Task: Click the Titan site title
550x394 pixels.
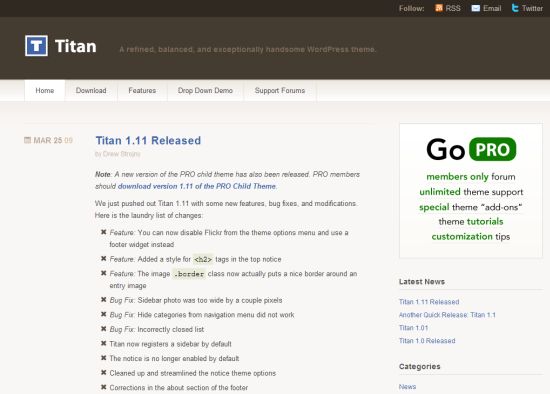Action: pos(76,46)
